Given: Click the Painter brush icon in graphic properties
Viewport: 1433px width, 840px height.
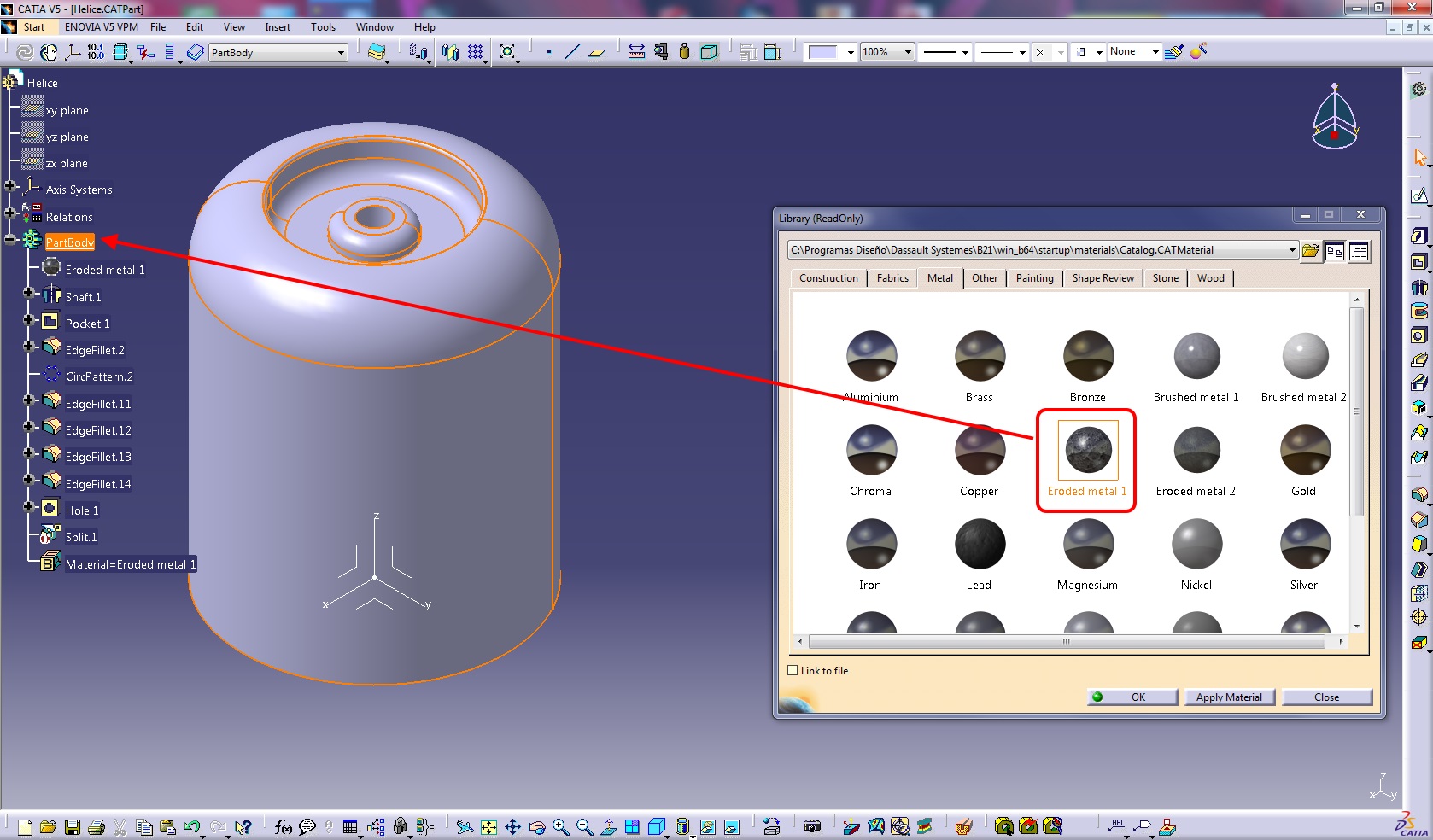Looking at the screenshot, I should [x=1174, y=52].
